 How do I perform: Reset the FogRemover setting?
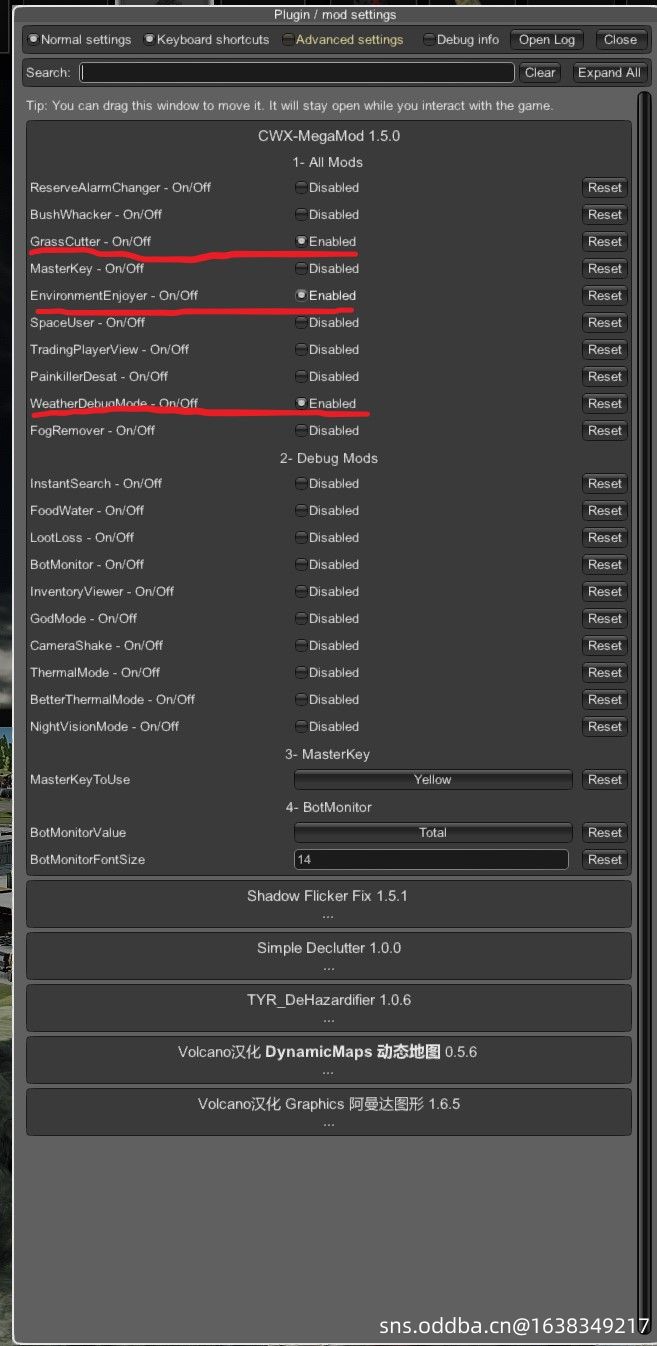click(x=605, y=431)
